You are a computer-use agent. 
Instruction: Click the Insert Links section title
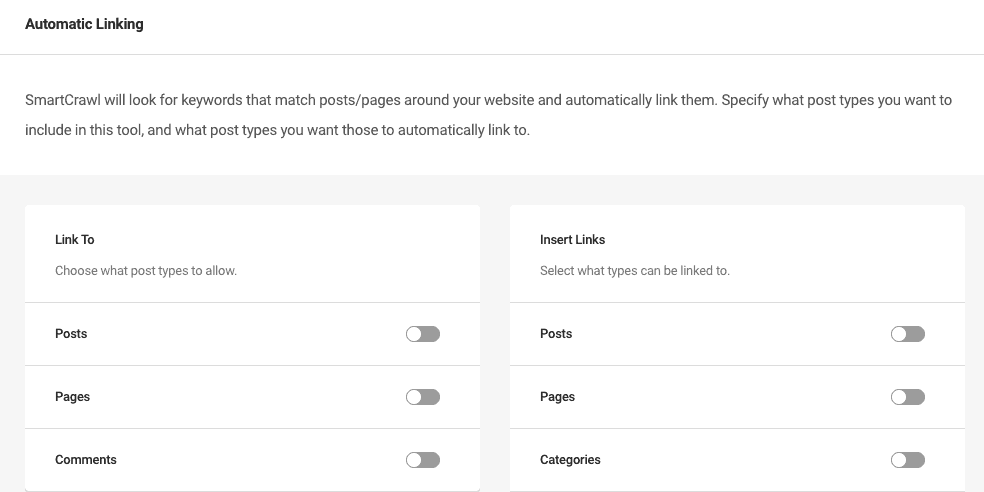click(x=572, y=240)
